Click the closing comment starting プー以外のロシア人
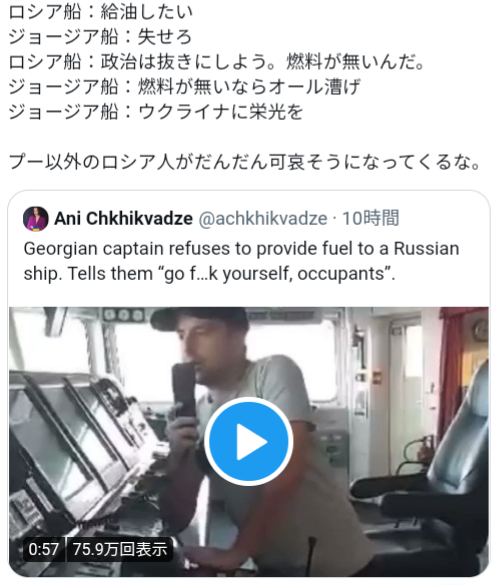492x585 pixels. (245, 162)
